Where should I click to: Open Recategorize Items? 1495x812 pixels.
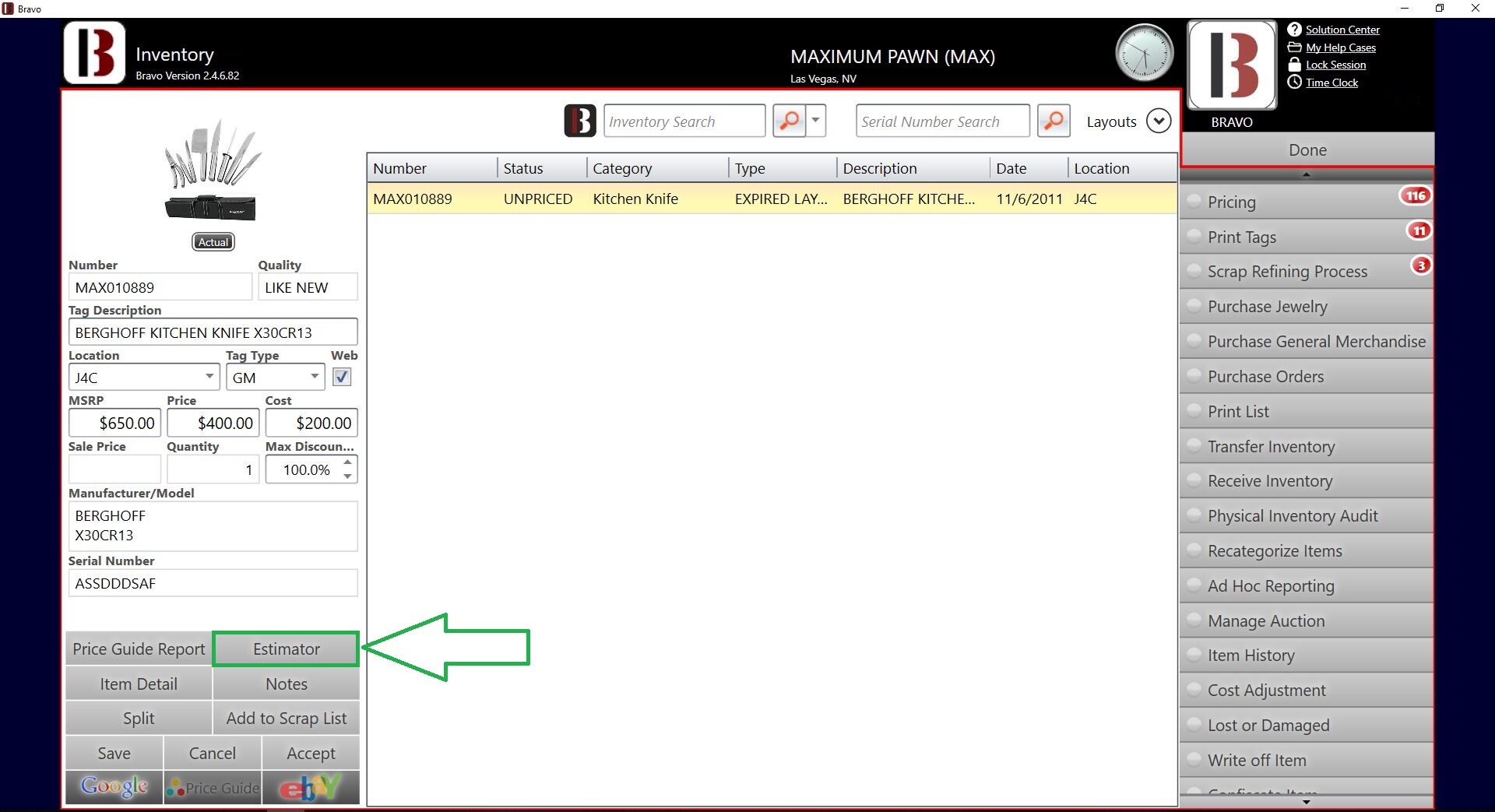coord(1307,550)
